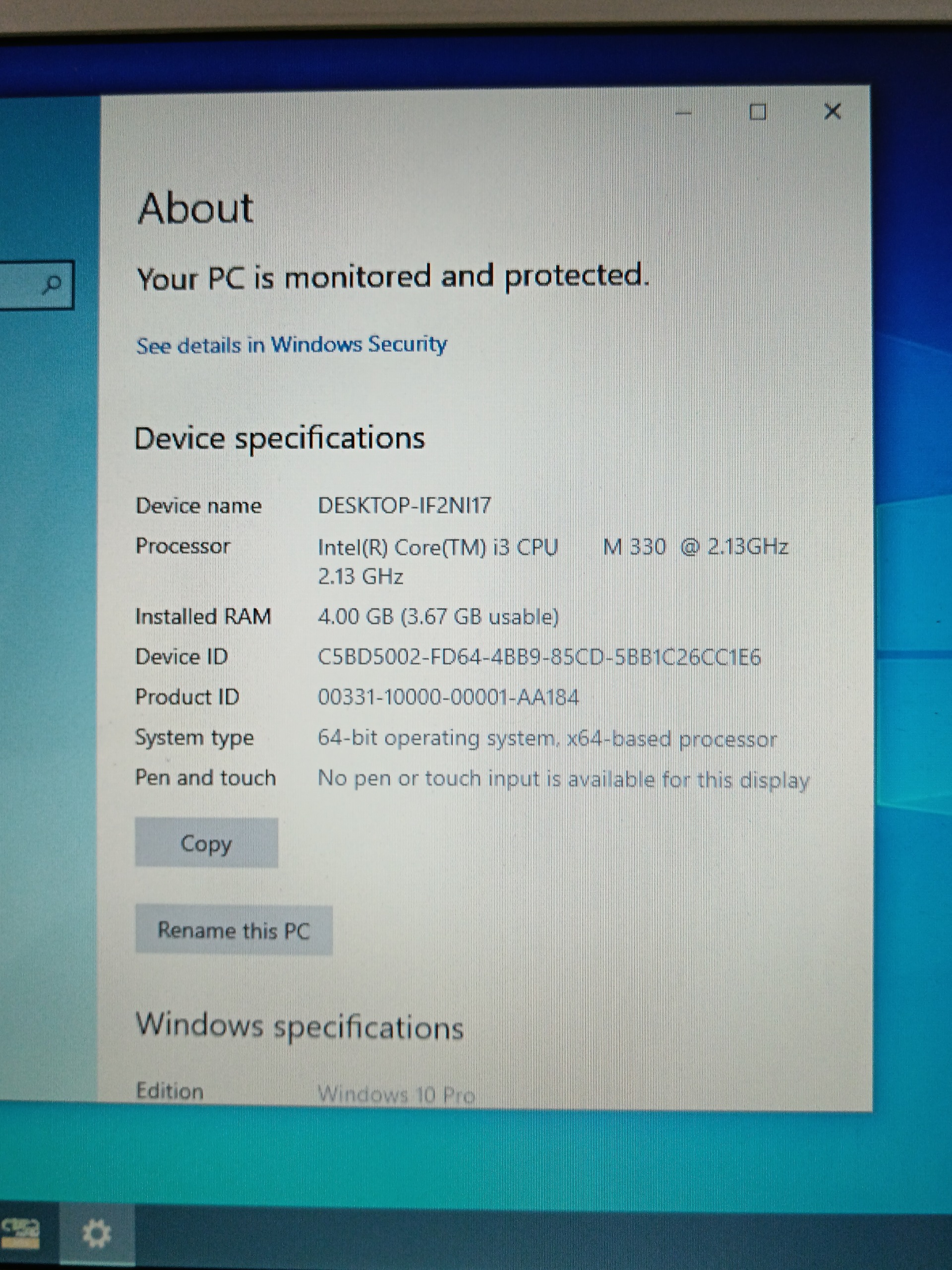The height and width of the screenshot is (1270, 952).
Task: Close the Settings About window
Action: pyautogui.click(x=832, y=111)
